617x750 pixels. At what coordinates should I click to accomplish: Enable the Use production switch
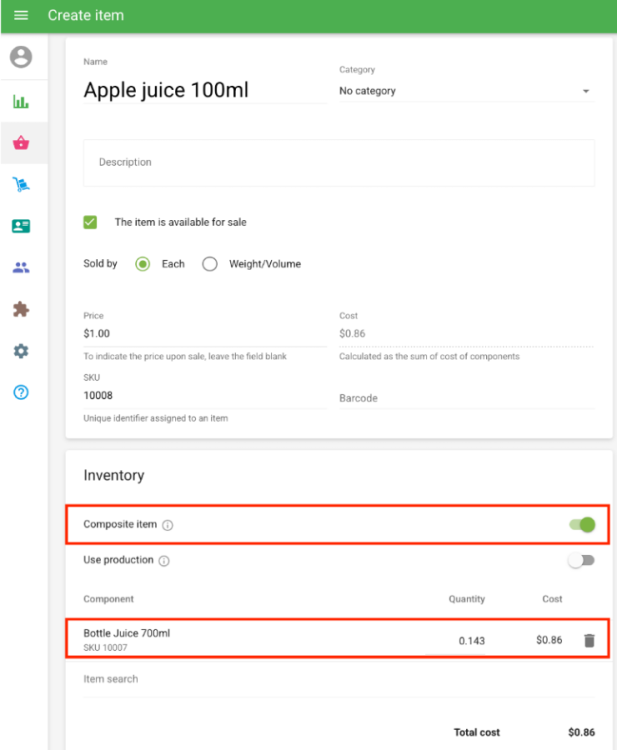click(x=581, y=560)
